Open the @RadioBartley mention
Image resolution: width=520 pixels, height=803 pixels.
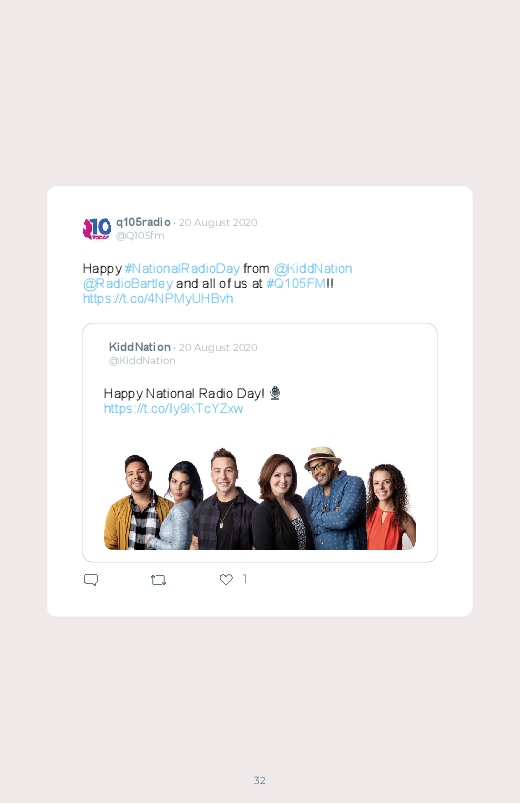(128, 283)
